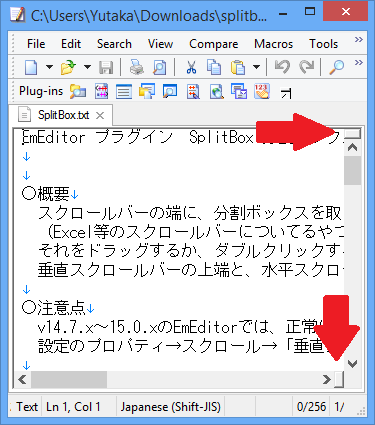
Task: Minimize the EmEditor window
Action: 283,14
